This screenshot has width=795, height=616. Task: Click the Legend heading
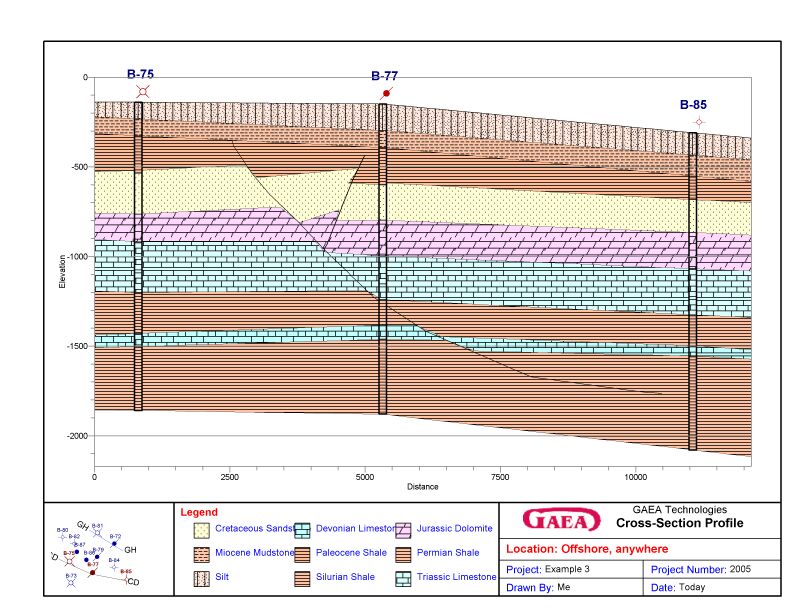click(198, 512)
